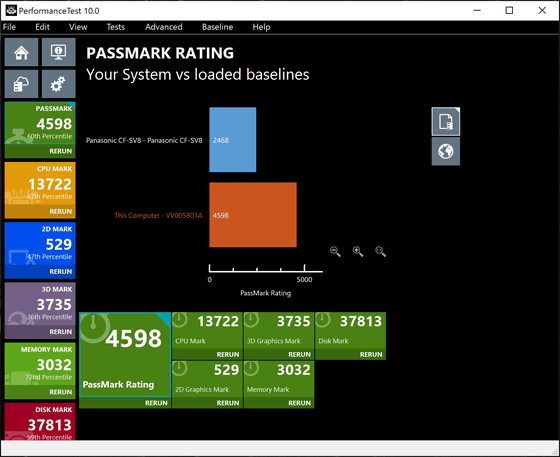Viewport: 560px width, 457px height.
Task: Rerun under the Memory Mark 3032 tile
Action: point(300,403)
